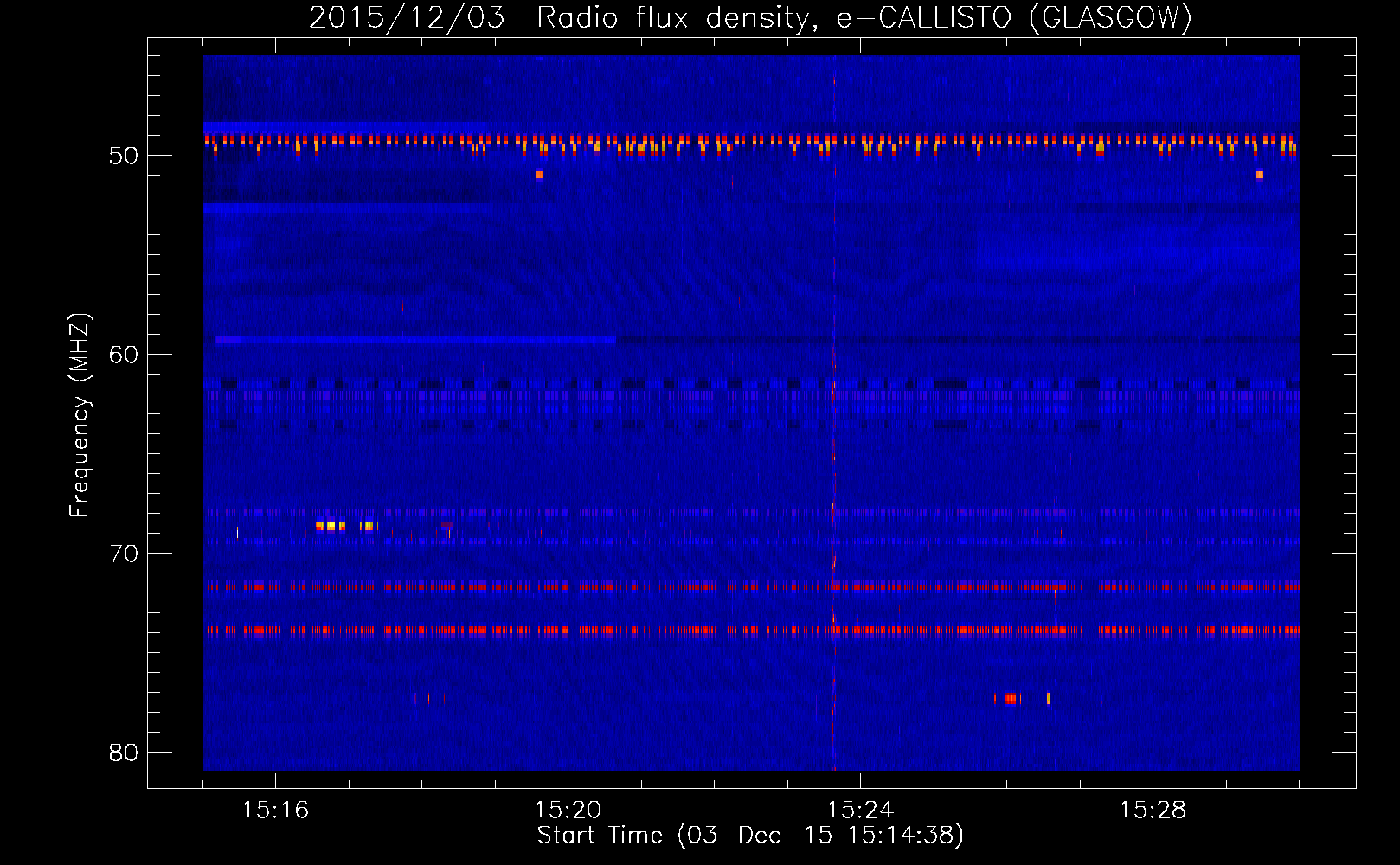Screen dimensions: 1400x865
Task: Click the plot title "2015/12/03 Radio flux density, e-CALLISTO (GLASGOW)"
Action: coord(750,17)
